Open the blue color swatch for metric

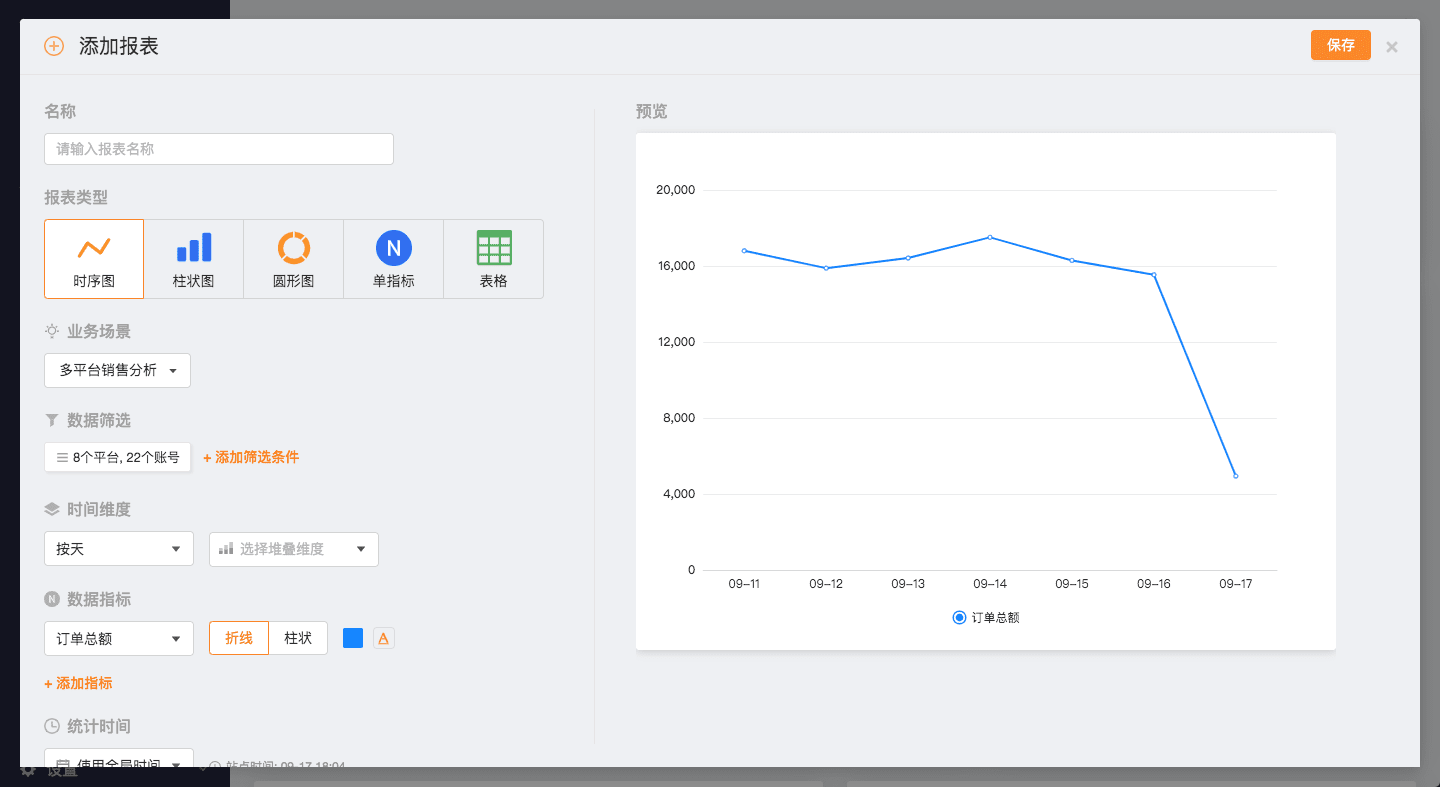click(353, 638)
